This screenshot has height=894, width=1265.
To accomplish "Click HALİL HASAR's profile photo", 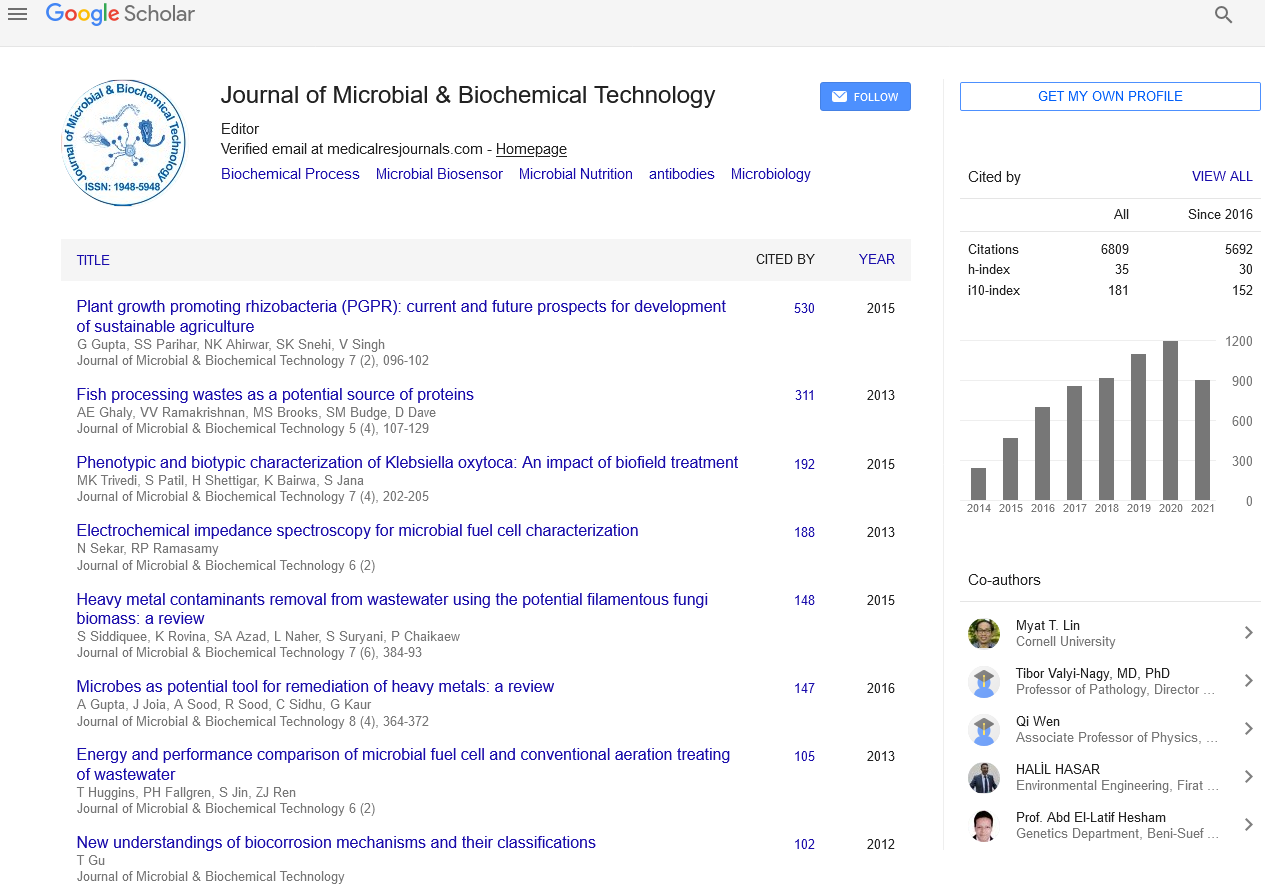I will point(984,777).
